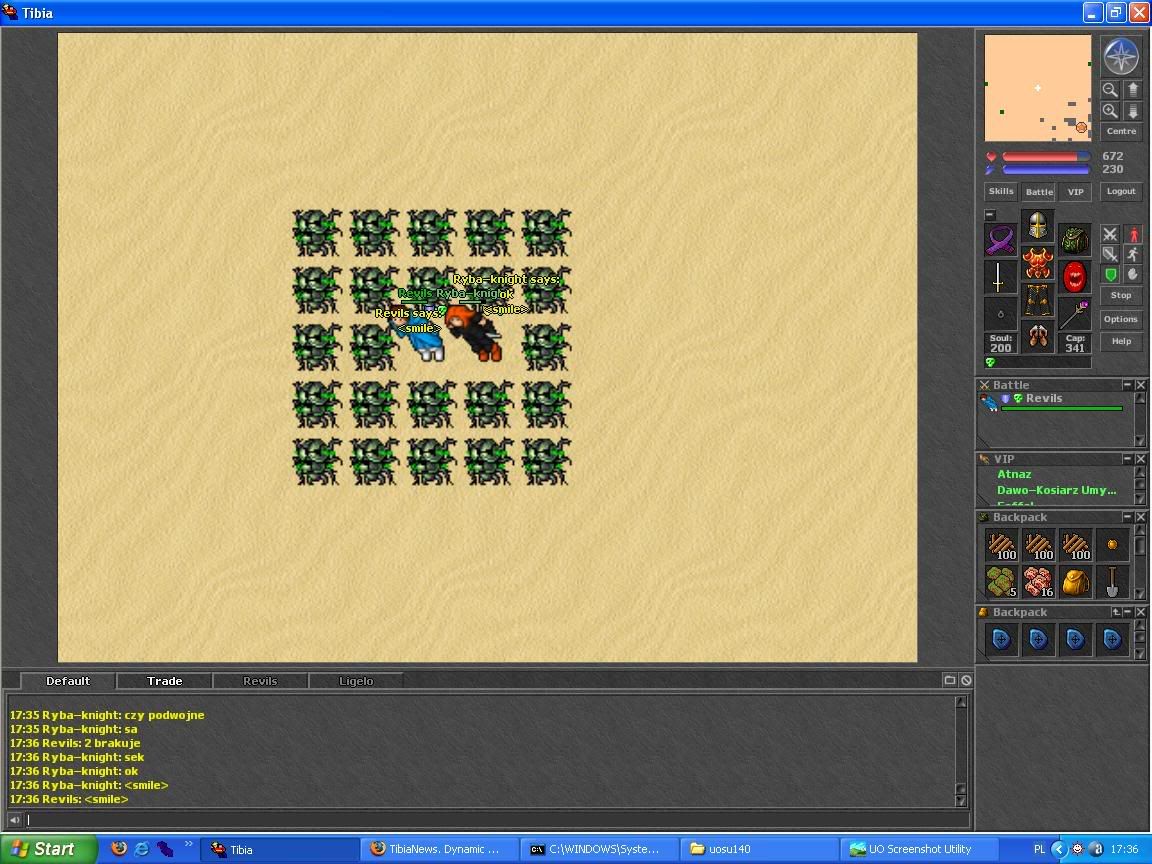Zoom in the minimap
The image size is (1152, 864).
(x=1110, y=111)
